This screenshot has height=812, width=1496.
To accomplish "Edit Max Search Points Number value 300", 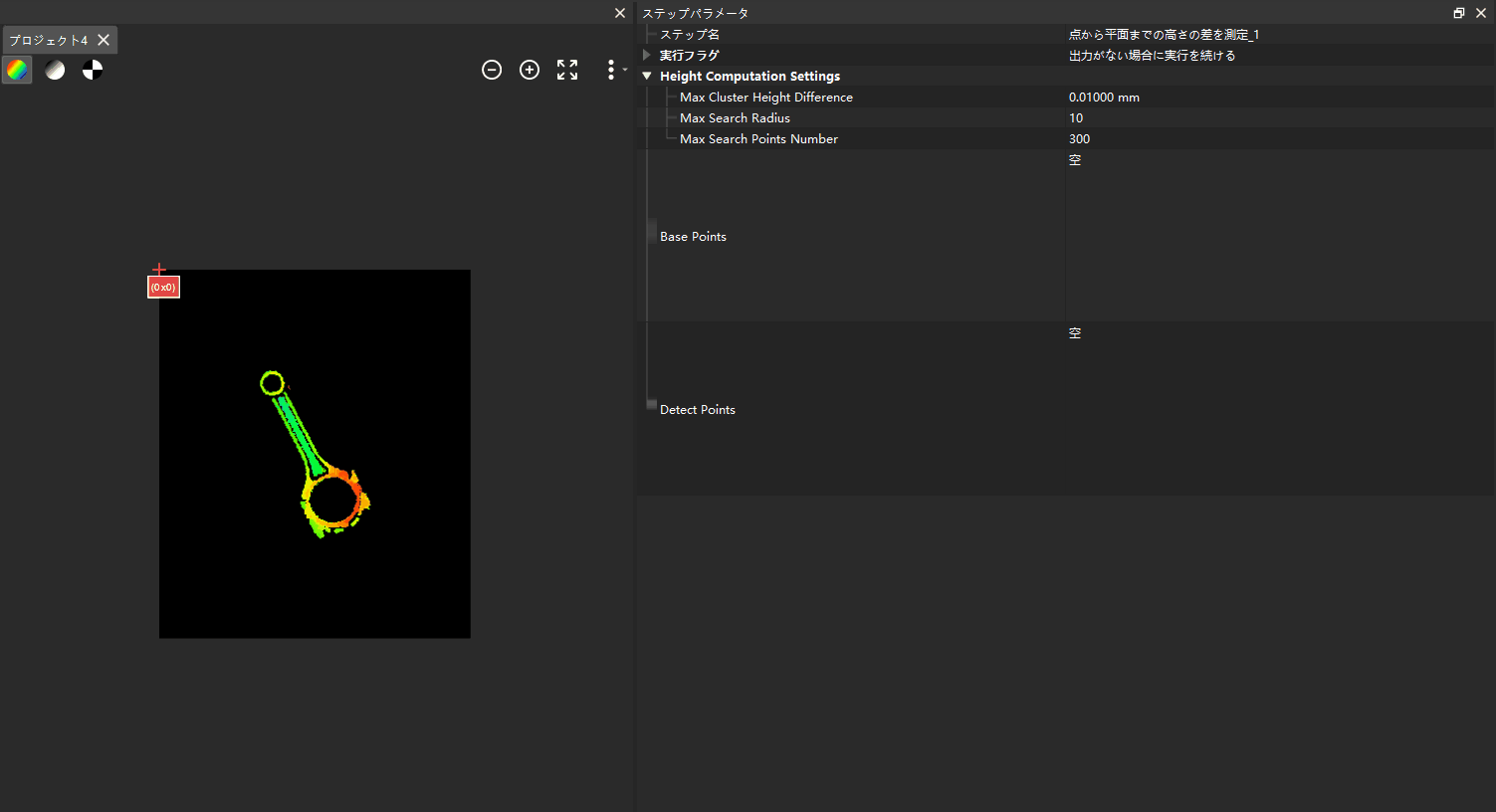I will tap(1279, 139).
